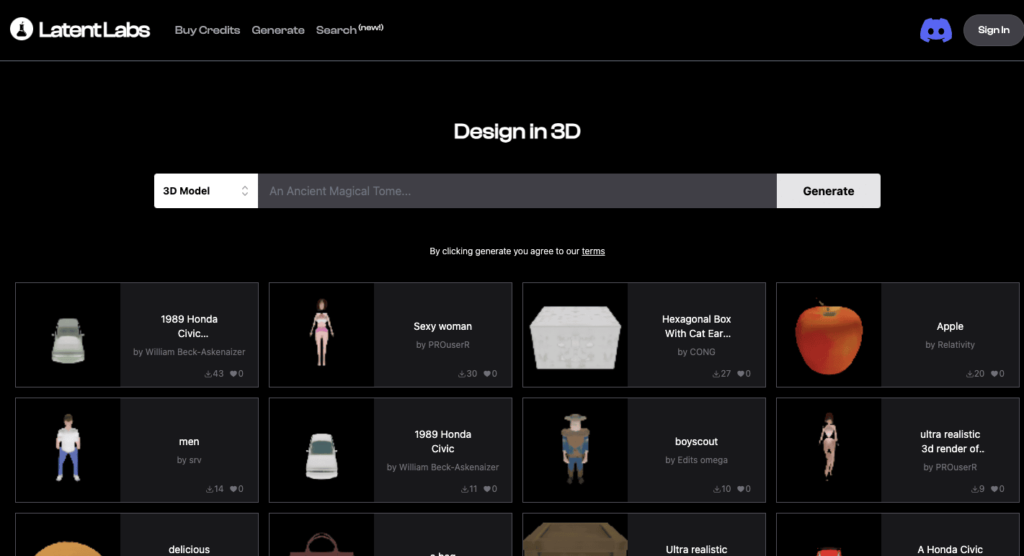Click the Sign In button

point(993,30)
